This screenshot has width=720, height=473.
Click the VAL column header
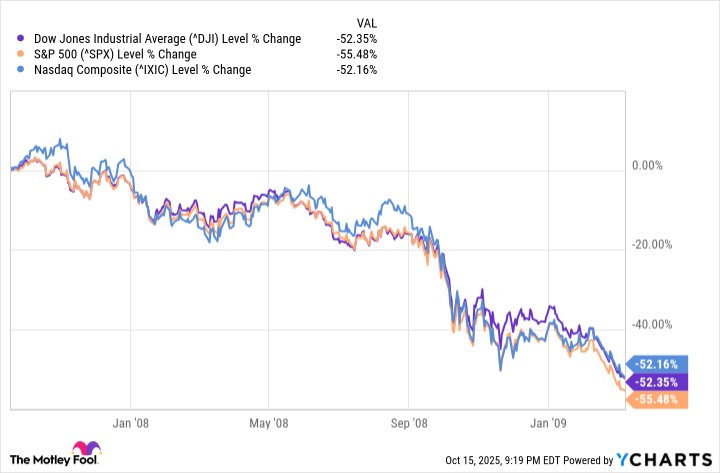click(367, 21)
